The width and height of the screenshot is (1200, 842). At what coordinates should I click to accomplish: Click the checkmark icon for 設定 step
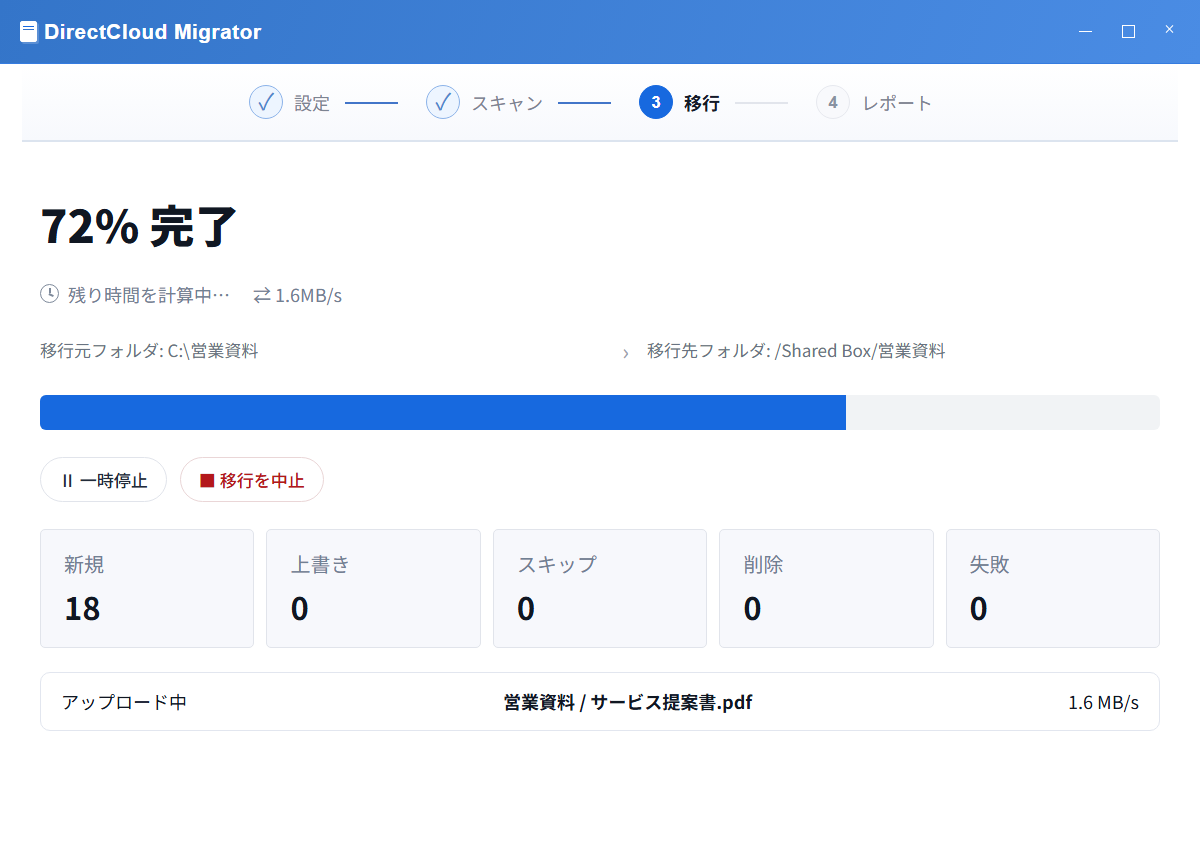point(266,102)
